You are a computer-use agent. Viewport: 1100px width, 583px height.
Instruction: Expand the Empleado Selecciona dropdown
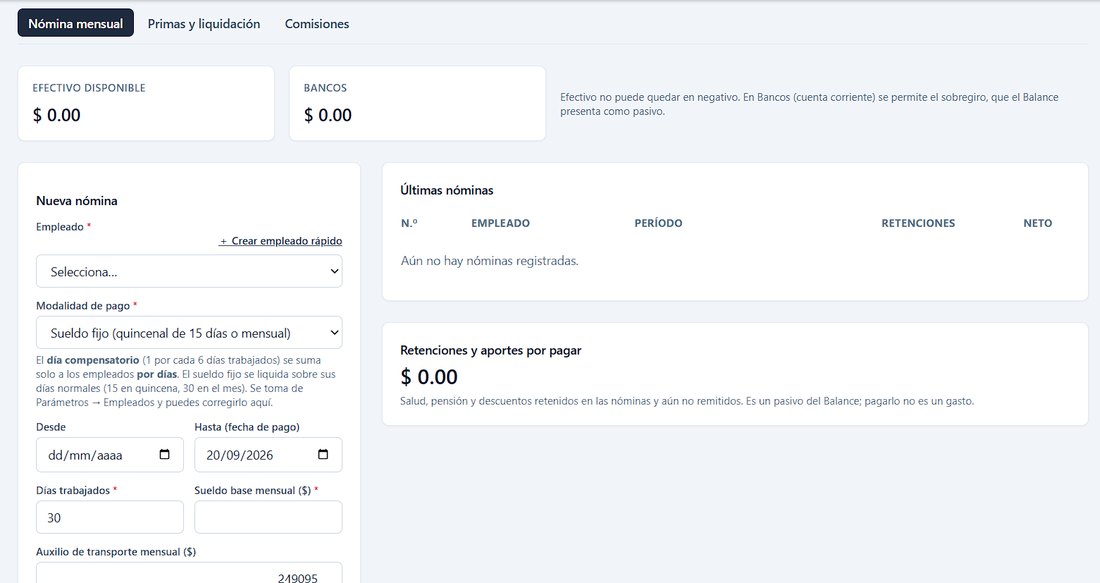[189, 272]
